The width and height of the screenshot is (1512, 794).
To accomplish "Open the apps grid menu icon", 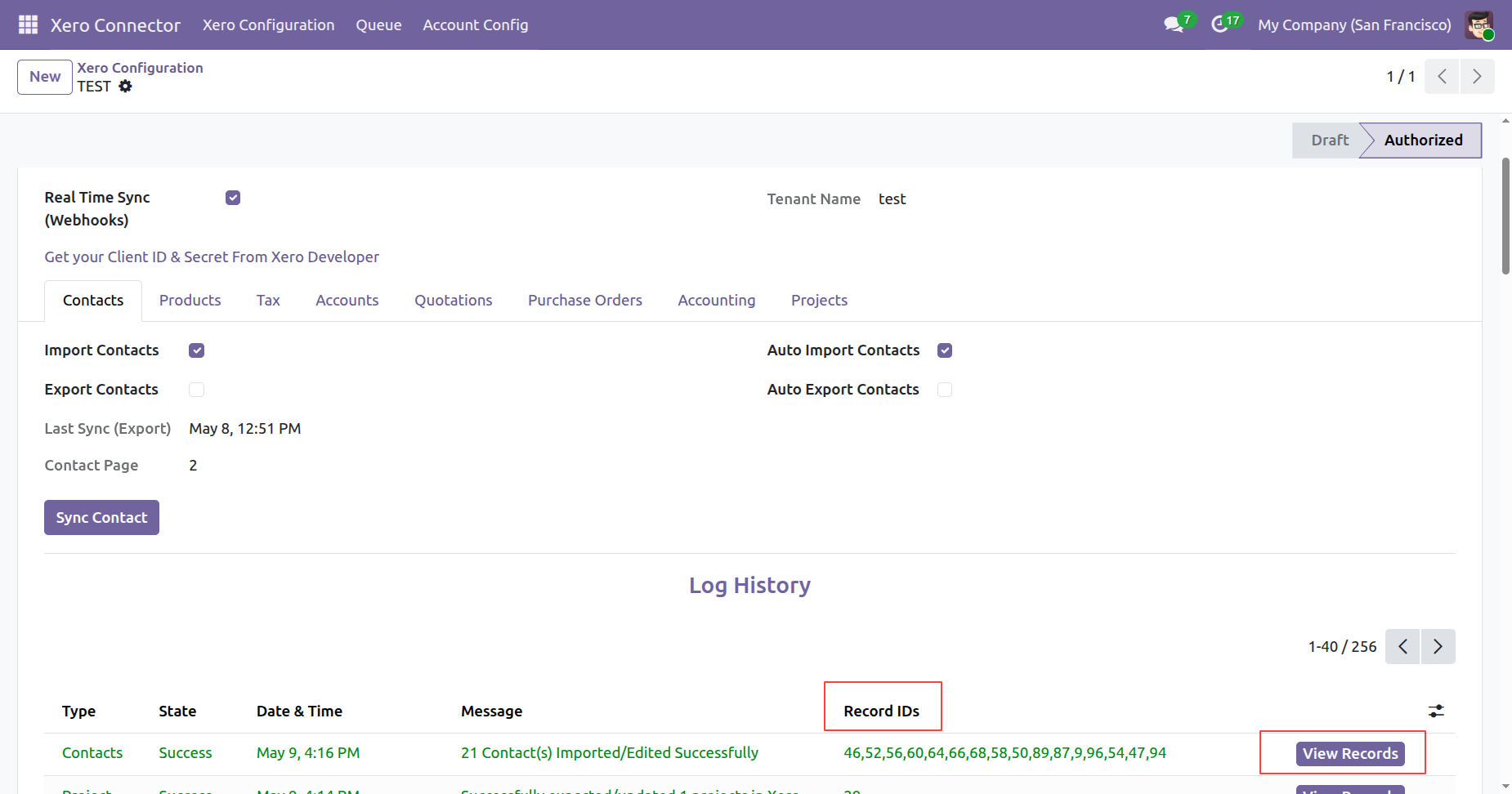I will tap(28, 25).
